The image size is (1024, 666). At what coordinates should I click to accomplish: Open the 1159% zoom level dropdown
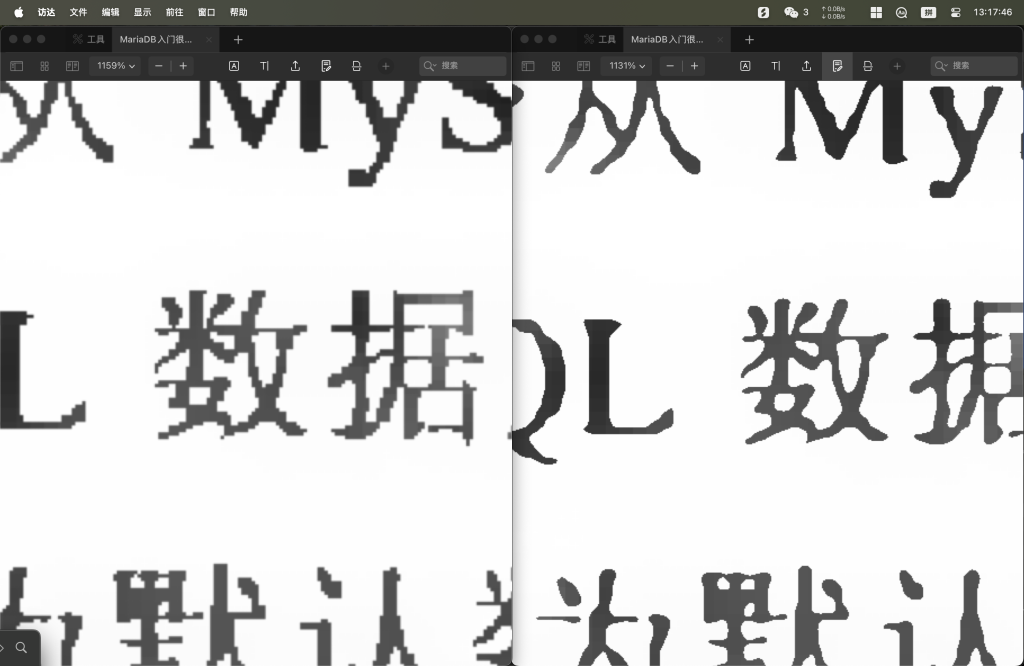tap(116, 66)
